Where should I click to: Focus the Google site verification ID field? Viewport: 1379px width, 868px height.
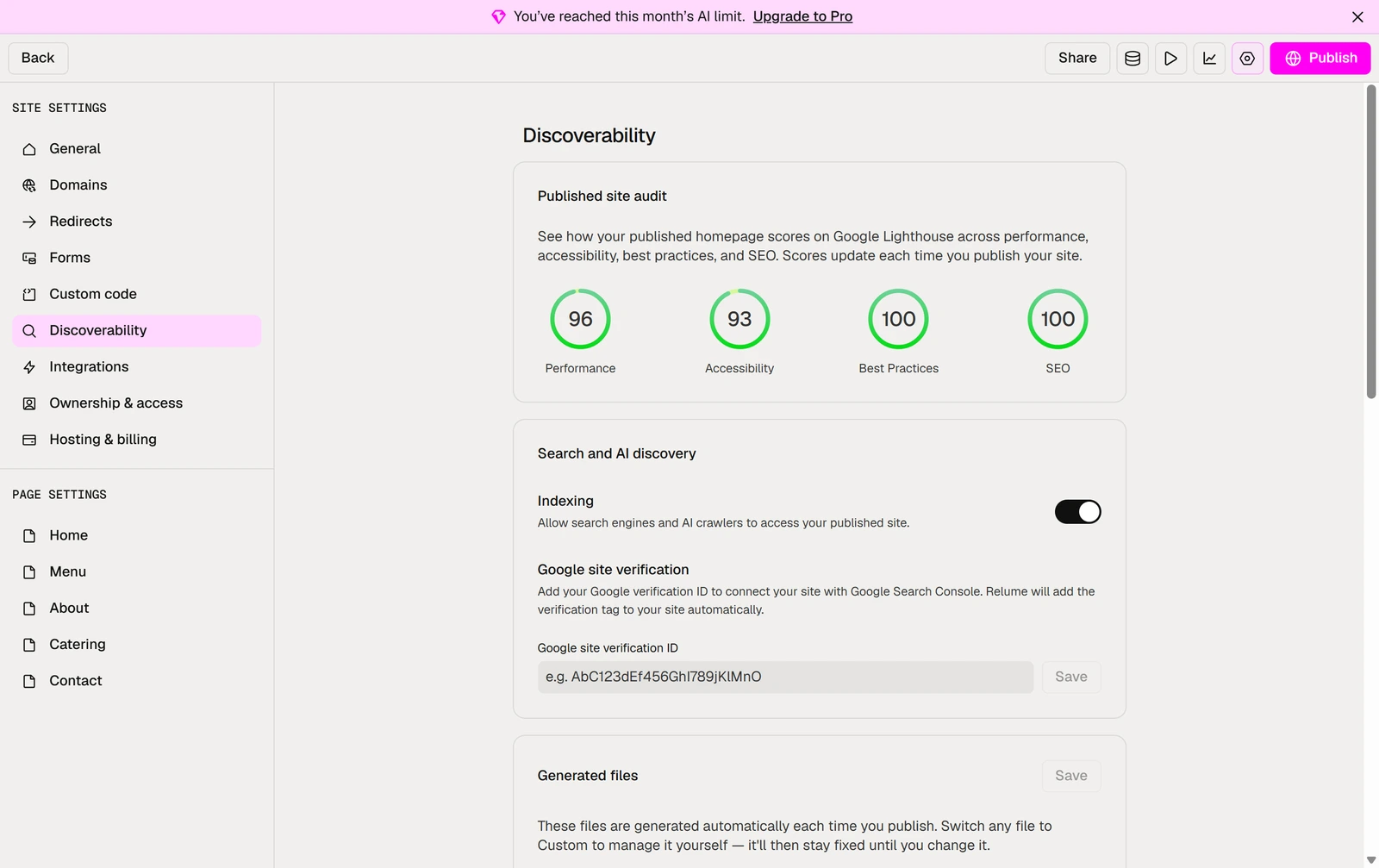point(785,678)
